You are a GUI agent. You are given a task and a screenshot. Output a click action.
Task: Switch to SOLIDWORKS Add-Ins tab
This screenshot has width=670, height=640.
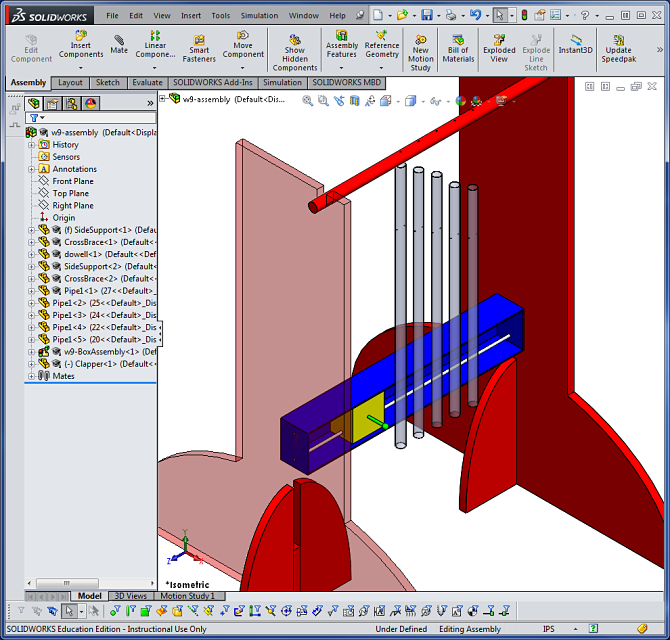pyautogui.click(x=213, y=82)
